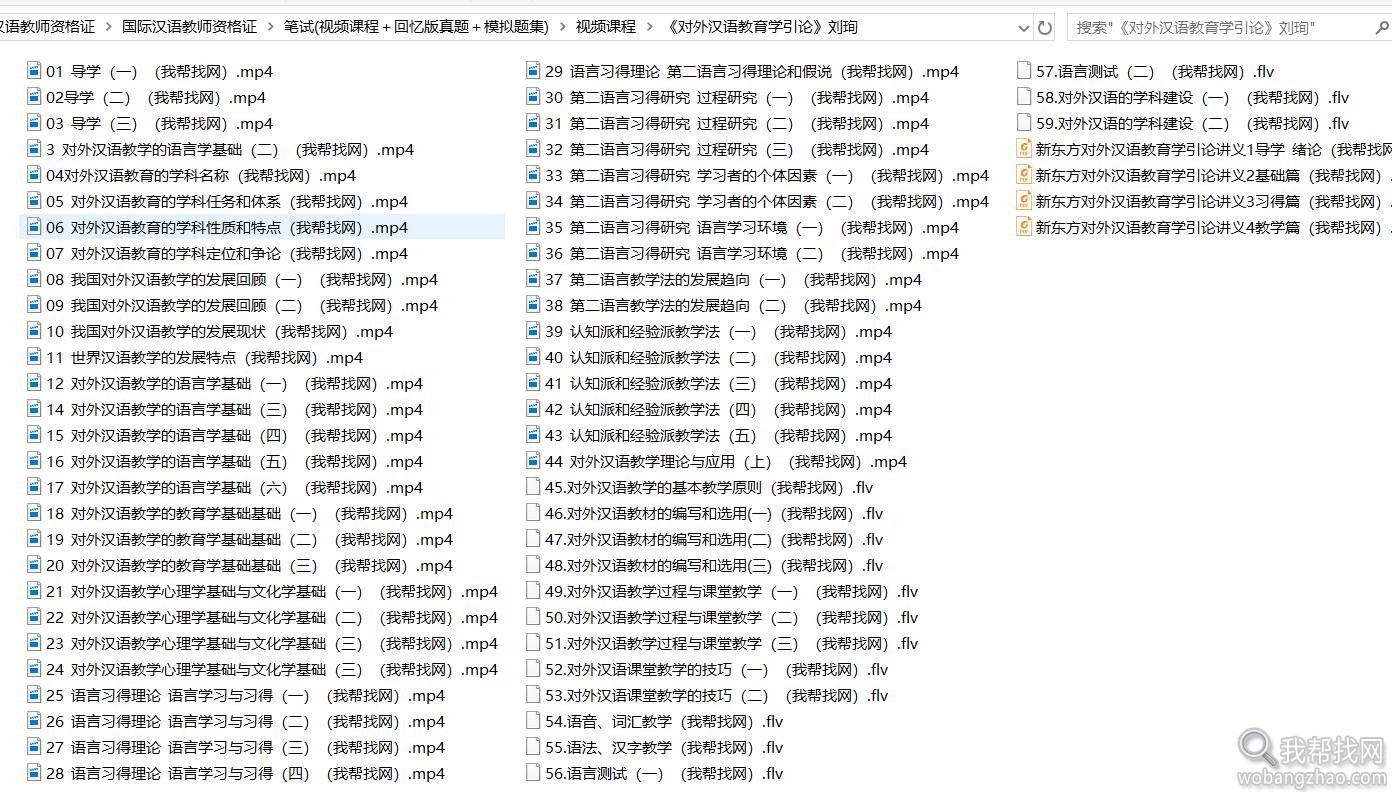Select 08 我国对外汉语教学的发展回顾（一）.mp4
The width and height of the screenshot is (1392, 797).
click(x=241, y=279)
